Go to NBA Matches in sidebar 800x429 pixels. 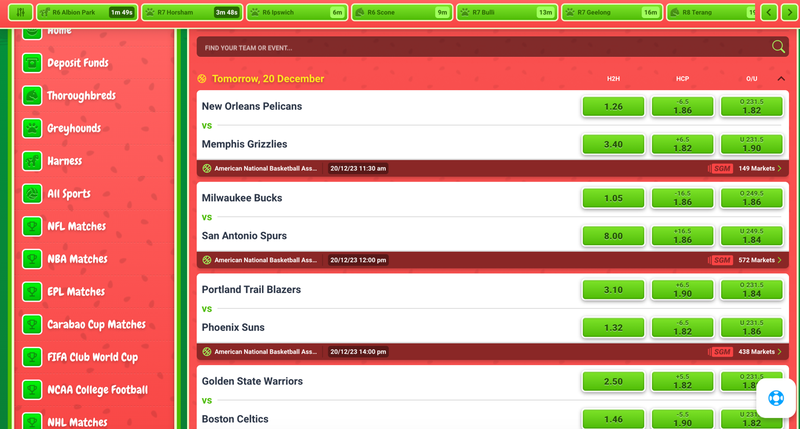(77, 259)
